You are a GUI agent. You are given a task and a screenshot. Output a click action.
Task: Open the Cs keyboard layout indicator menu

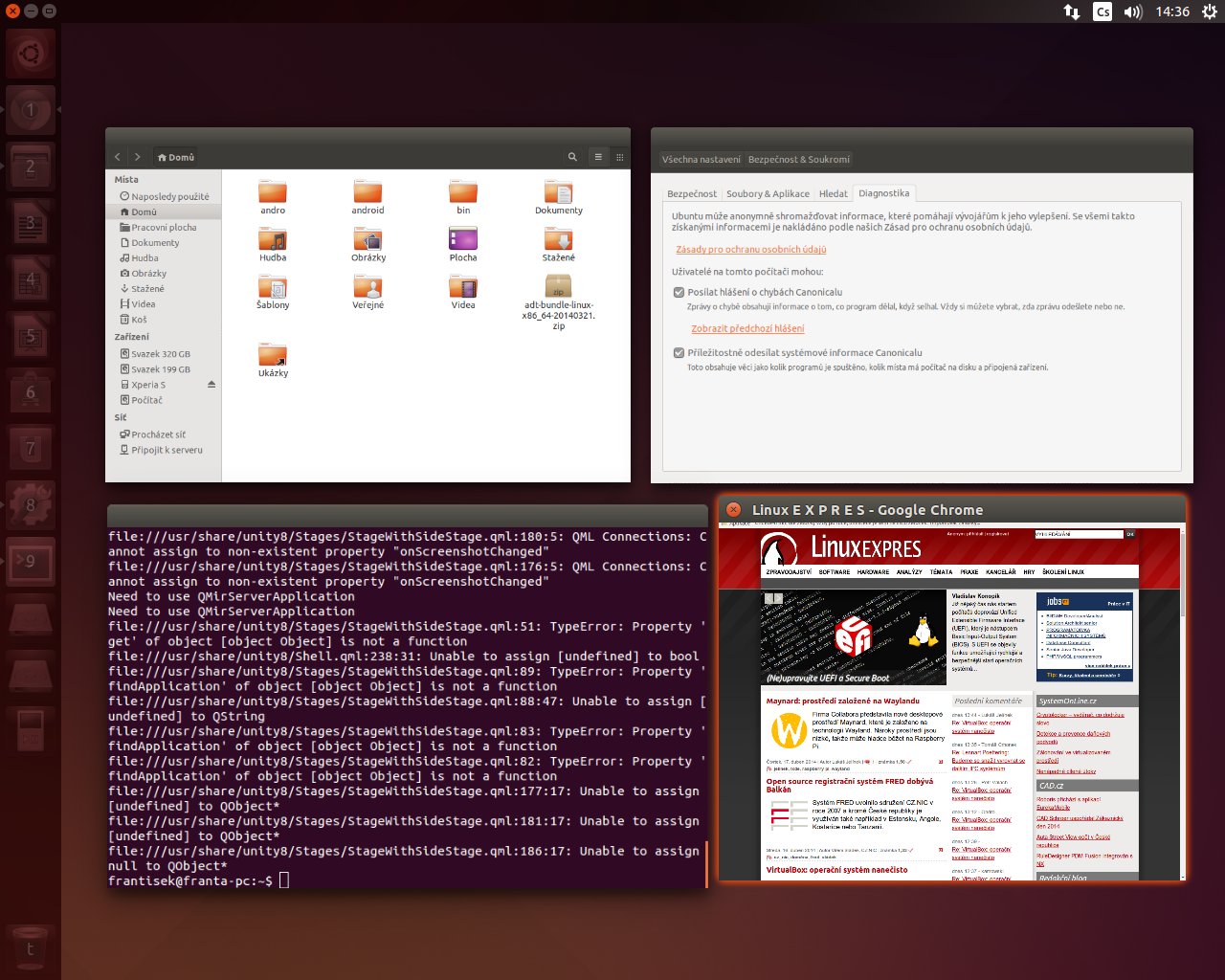[x=1102, y=12]
